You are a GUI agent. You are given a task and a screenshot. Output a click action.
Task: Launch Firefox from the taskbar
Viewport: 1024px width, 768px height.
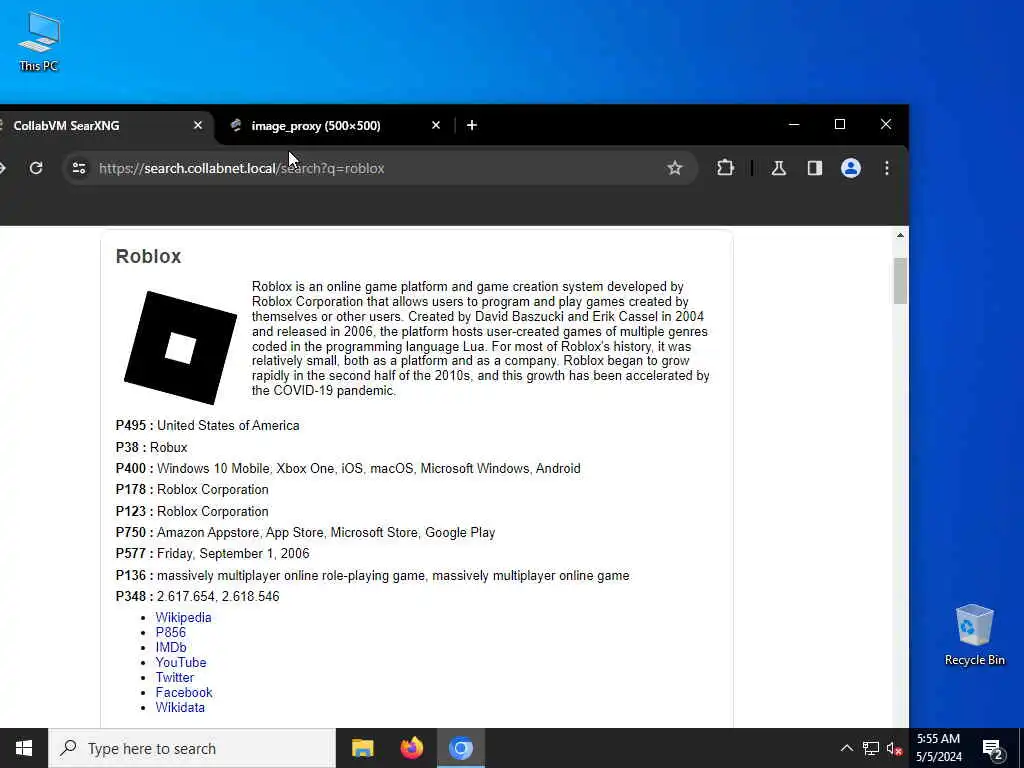click(411, 748)
